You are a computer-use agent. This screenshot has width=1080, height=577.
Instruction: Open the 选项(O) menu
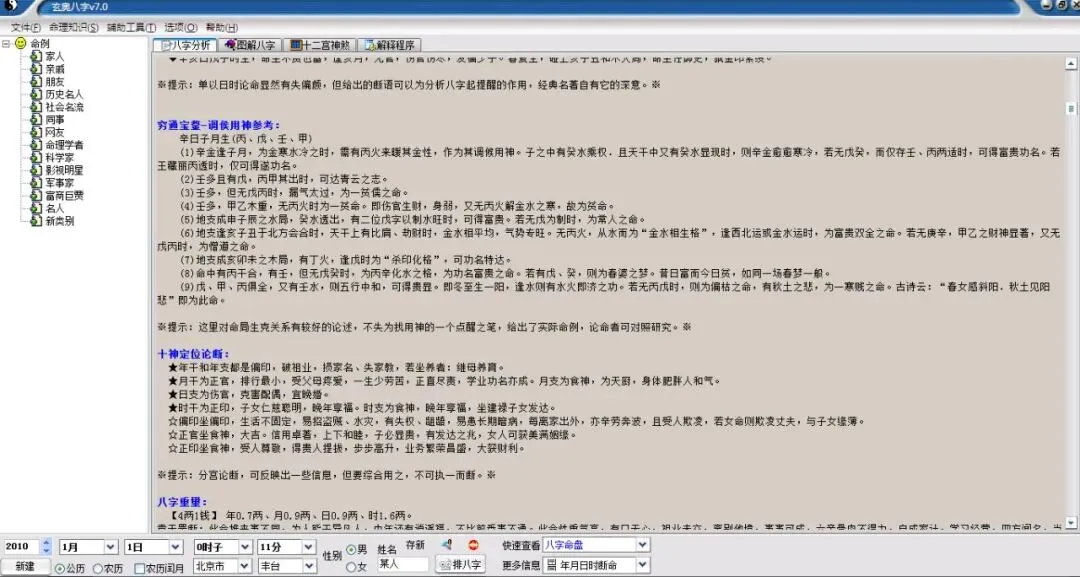click(x=180, y=28)
